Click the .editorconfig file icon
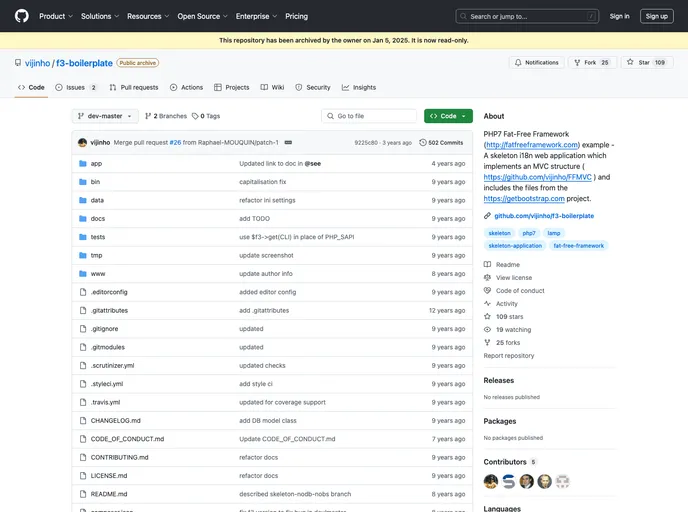688x512 pixels. (82, 292)
